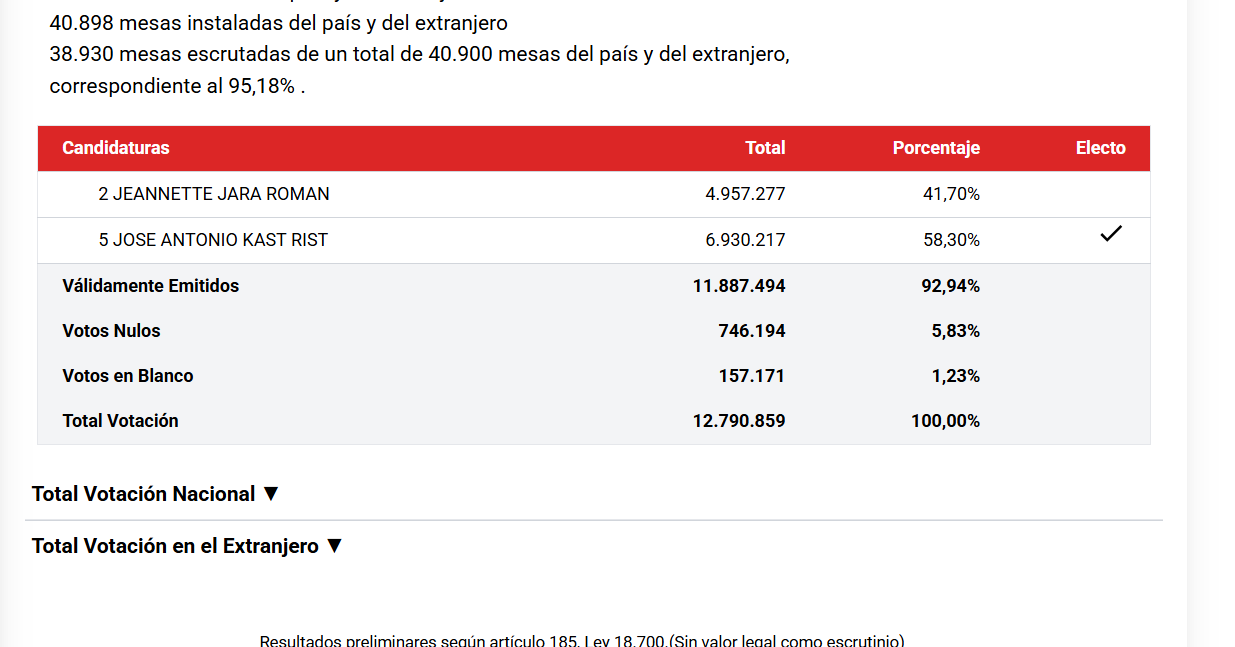Select the Jose Antonio Kast Rist name

[213, 240]
